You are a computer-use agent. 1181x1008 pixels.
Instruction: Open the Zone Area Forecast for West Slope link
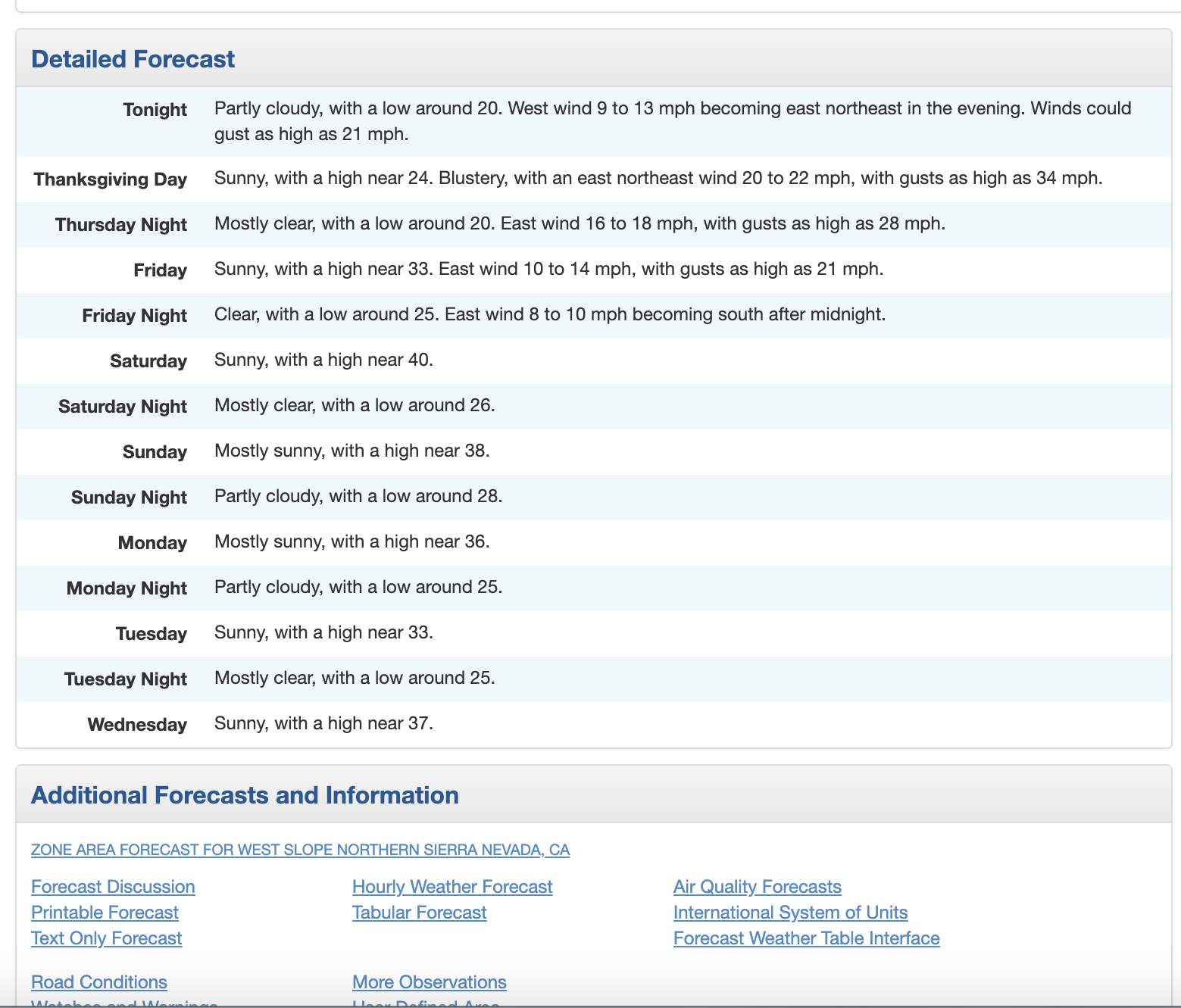[x=300, y=850]
